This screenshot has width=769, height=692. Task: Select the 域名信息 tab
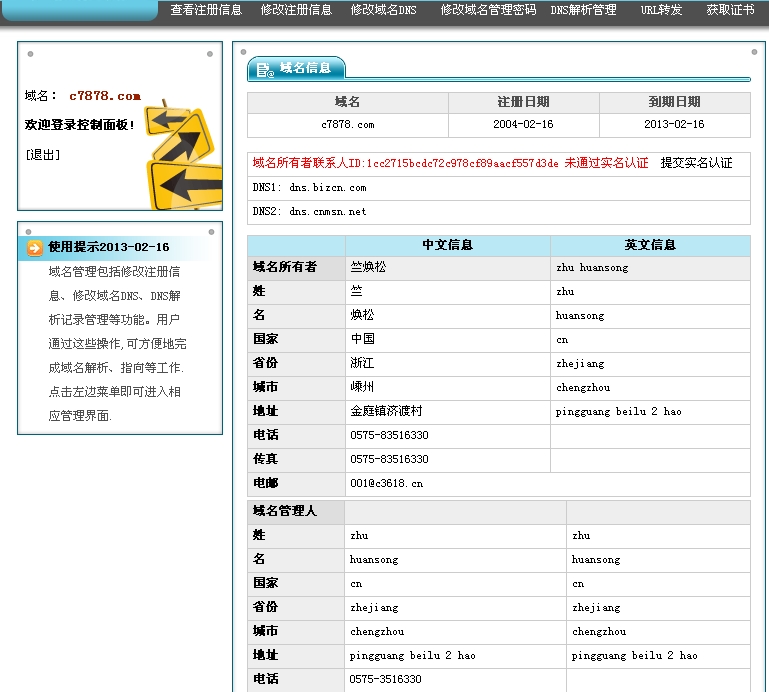(x=296, y=68)
